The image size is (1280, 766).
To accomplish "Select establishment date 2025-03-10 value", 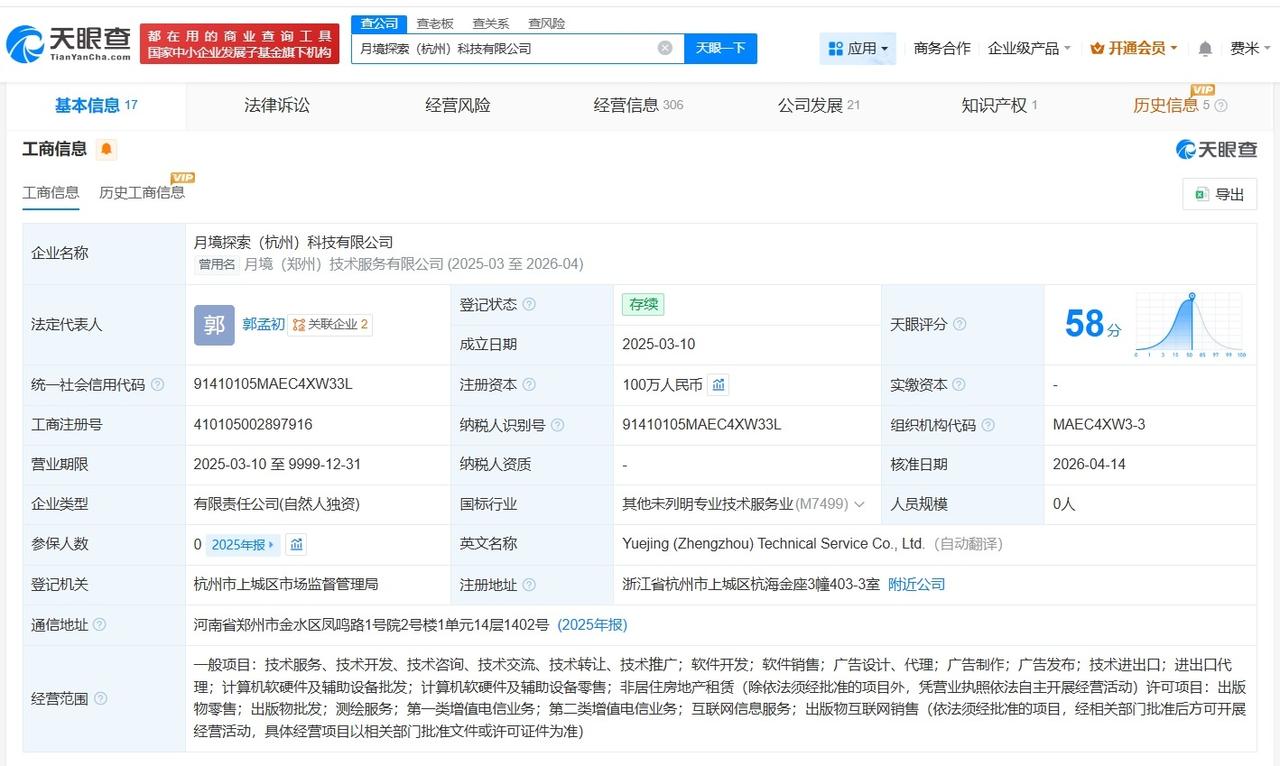I will point(658,344).
